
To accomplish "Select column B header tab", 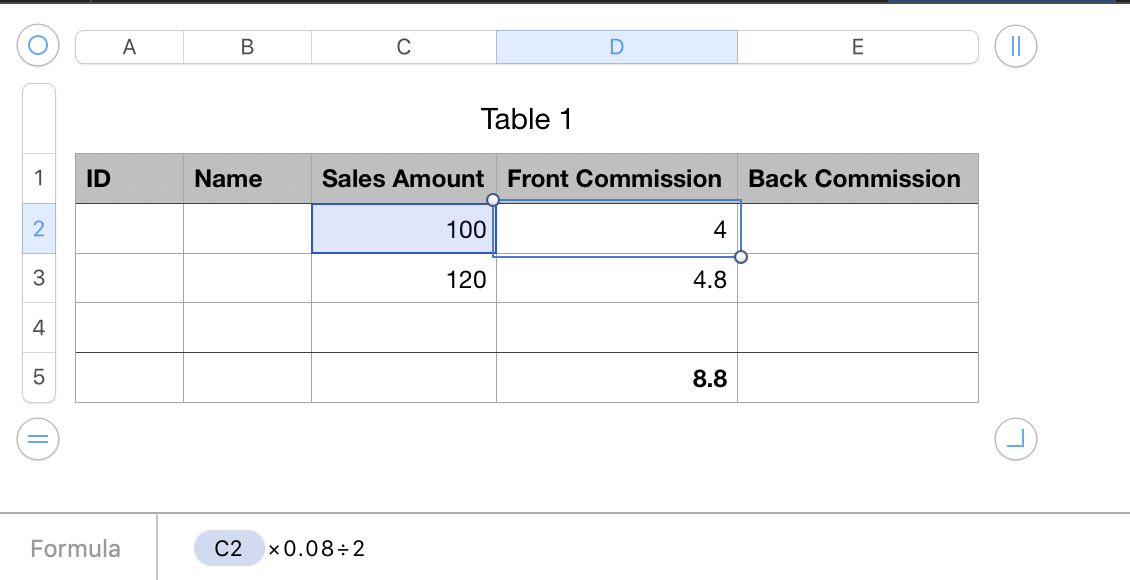I will pos(247,46).
